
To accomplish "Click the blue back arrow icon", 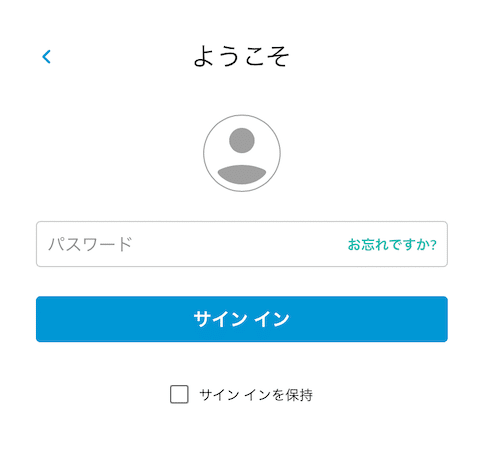I will (46, 57).
